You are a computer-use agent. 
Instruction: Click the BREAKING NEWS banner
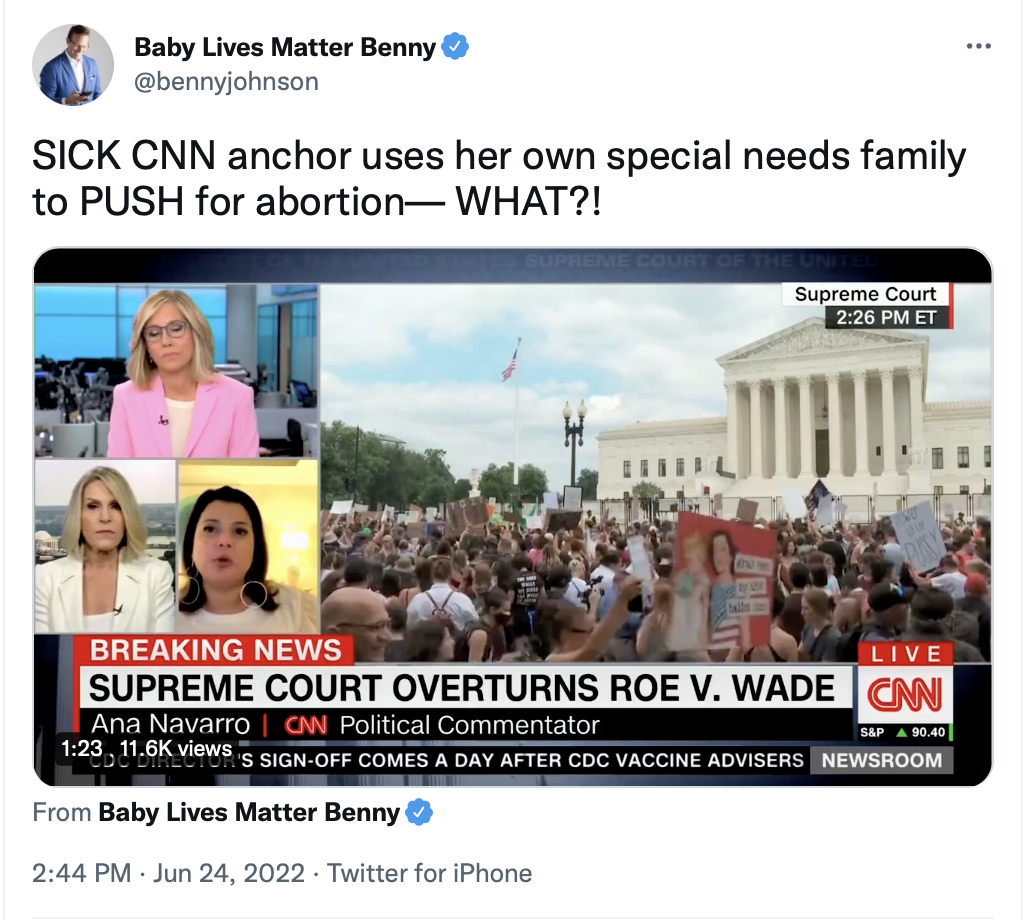[216, 650]
